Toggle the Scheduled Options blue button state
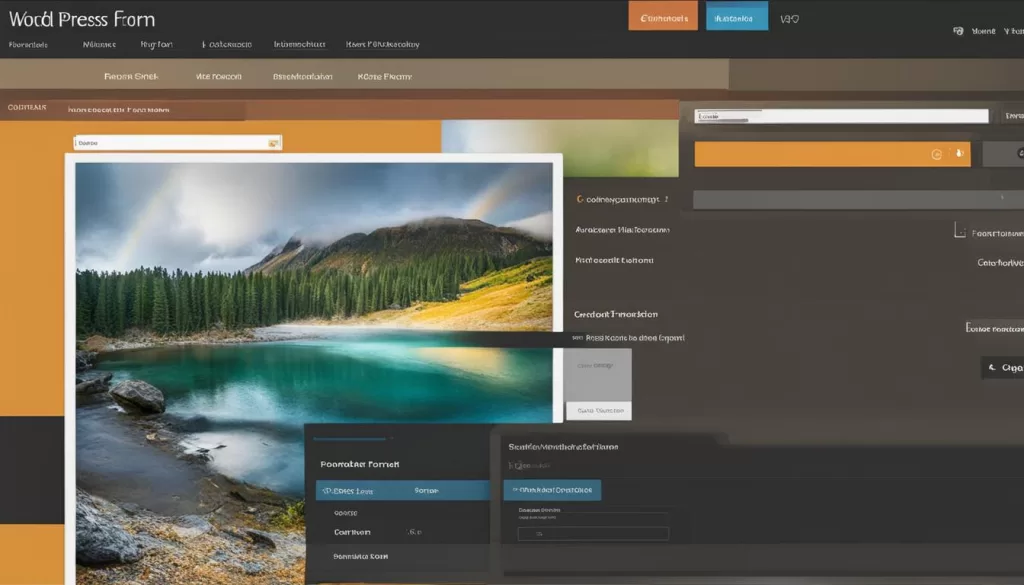 point(551,490)
